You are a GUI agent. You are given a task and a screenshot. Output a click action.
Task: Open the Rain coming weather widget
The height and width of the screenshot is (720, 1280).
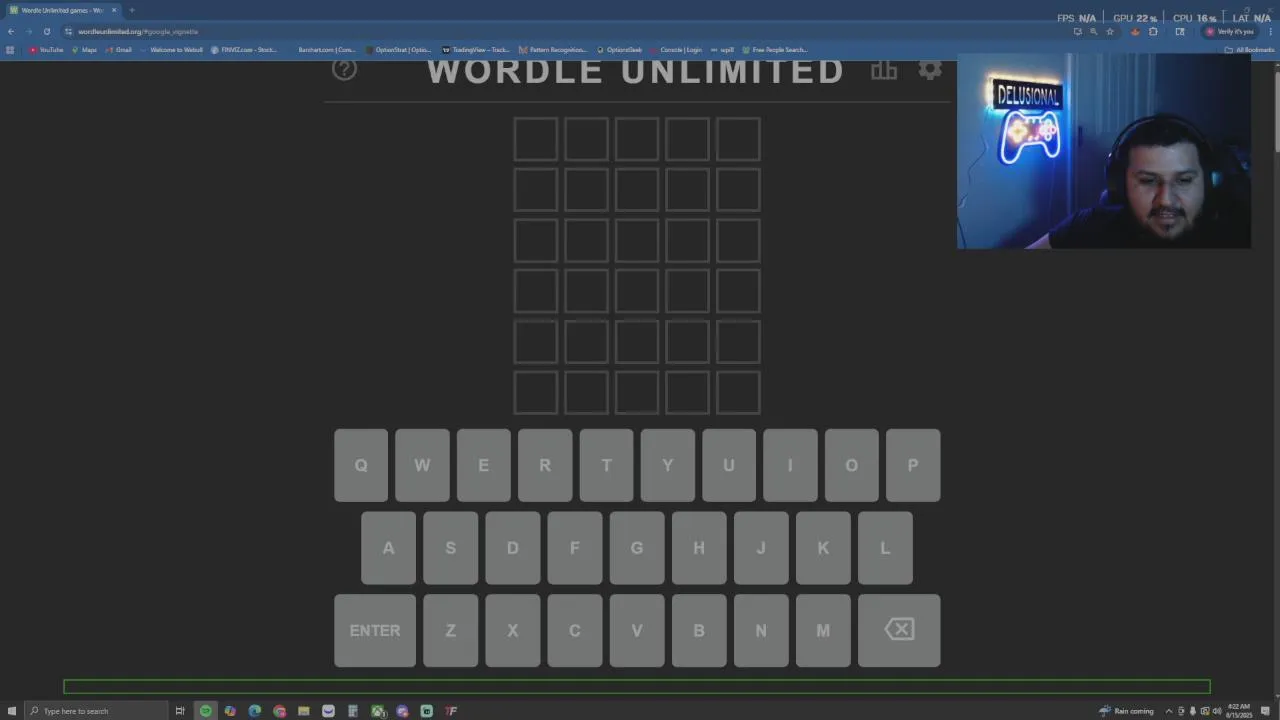1126,711
